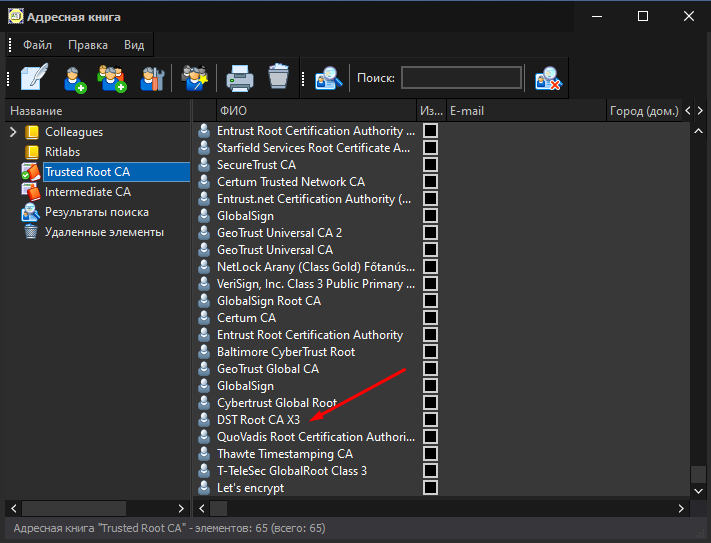
Task: Click the Intermediate CA book icon
Action: click(x=31, y=192)
